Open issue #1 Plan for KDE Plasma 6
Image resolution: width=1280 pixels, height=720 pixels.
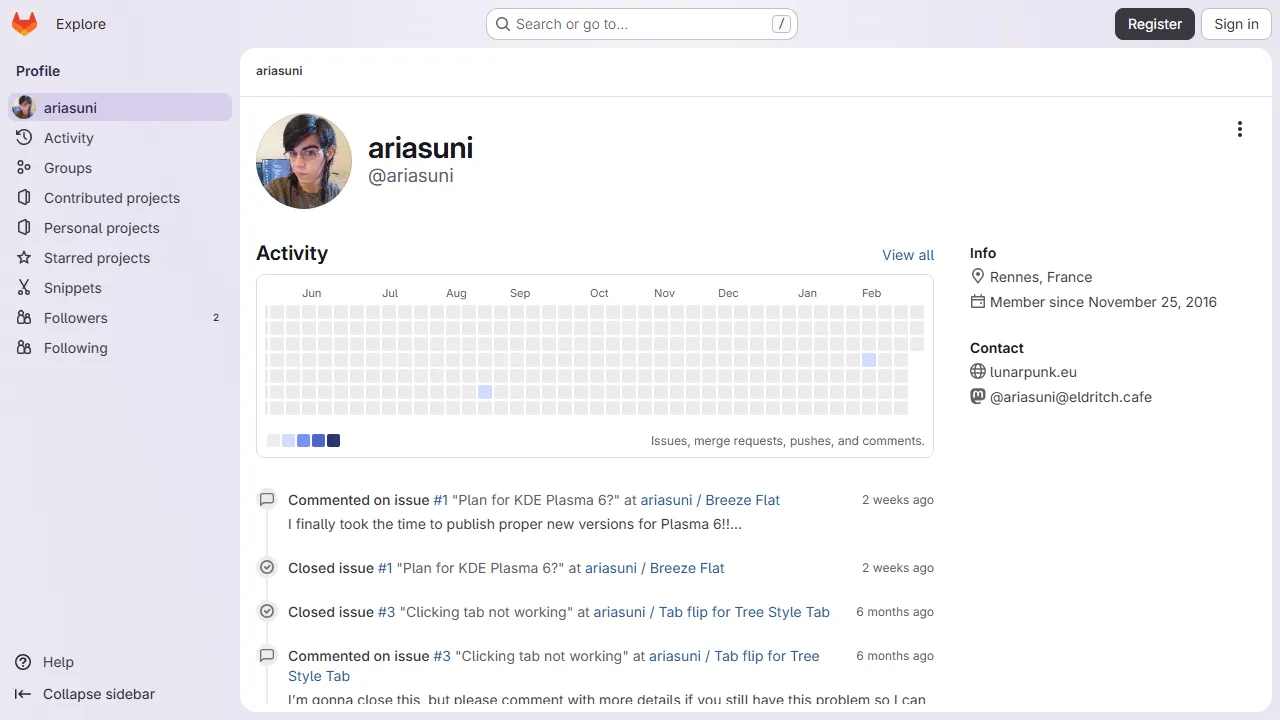tap(440, 499)
